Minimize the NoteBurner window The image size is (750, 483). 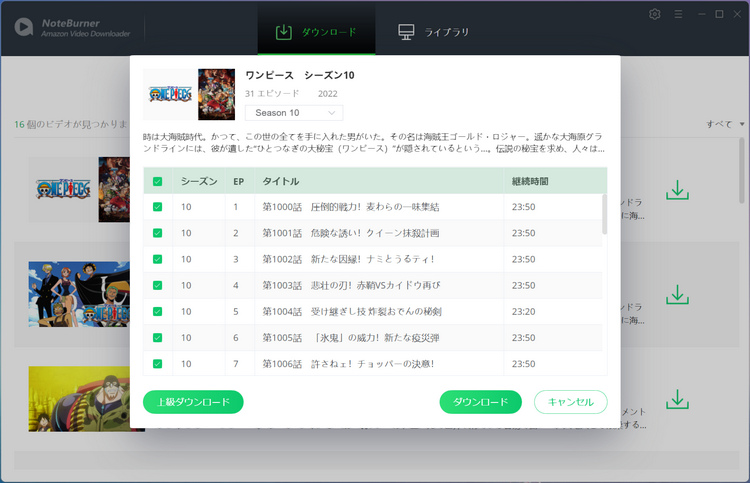(702, 14)
